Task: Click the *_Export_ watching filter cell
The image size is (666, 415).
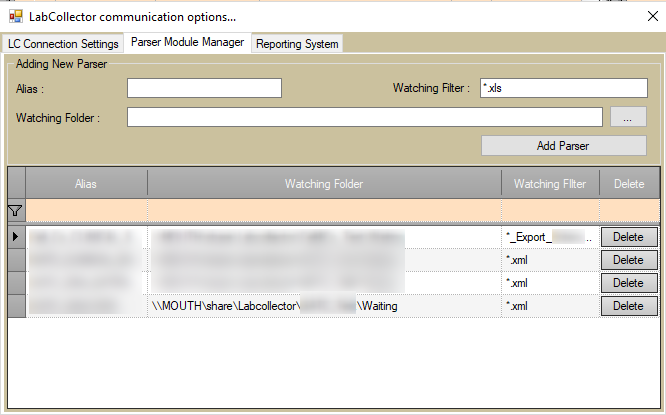Action: (550, 237)
